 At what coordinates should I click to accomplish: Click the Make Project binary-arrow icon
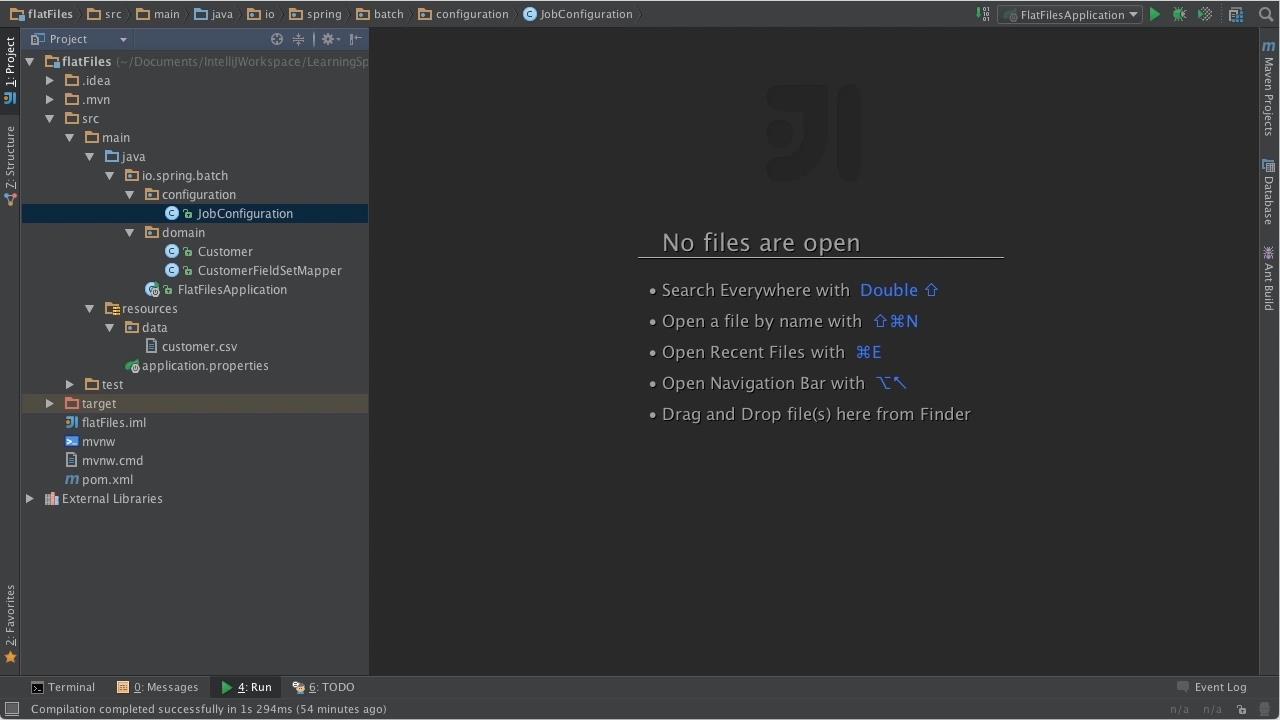pos(983,14)
